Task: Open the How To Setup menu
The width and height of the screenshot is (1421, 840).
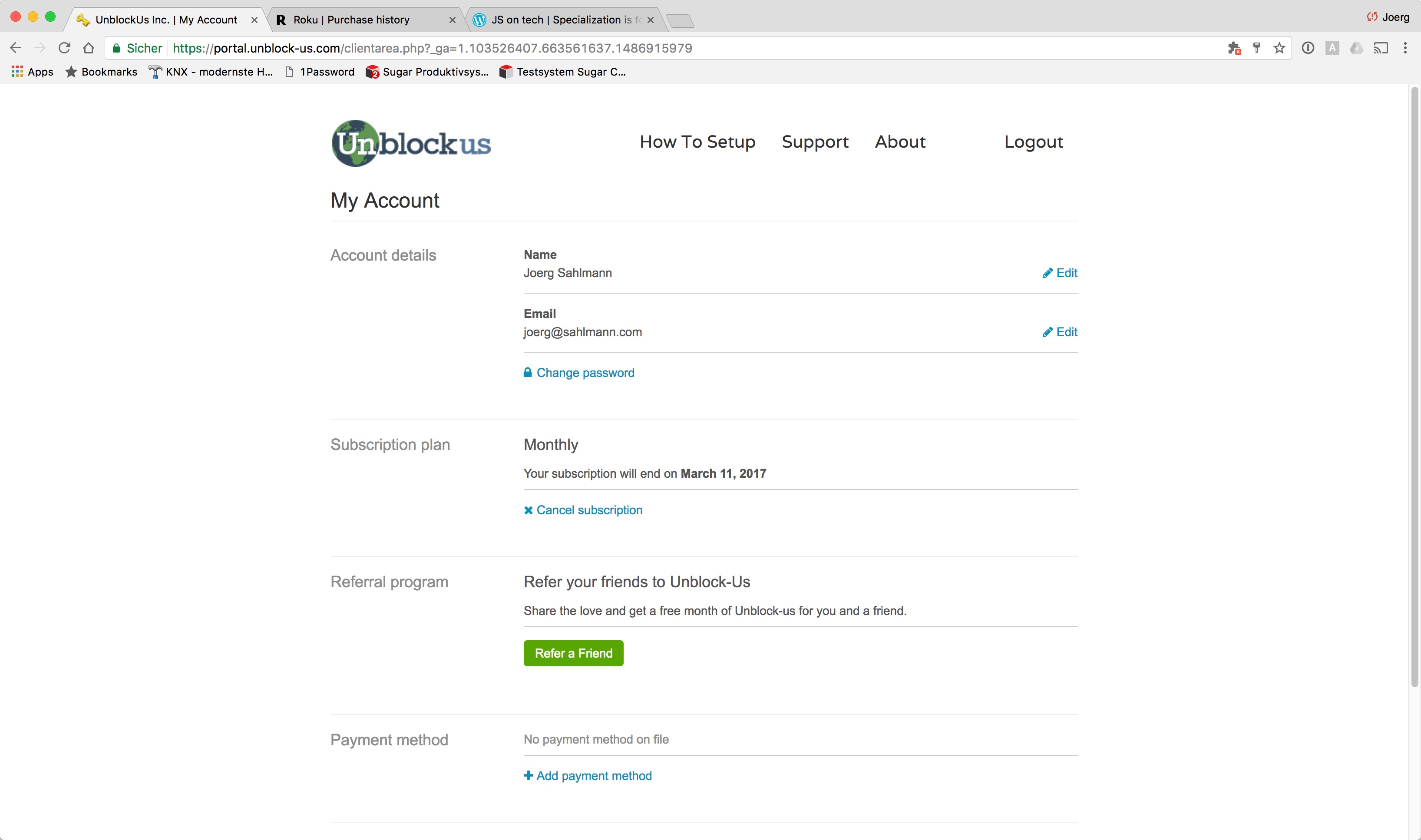Action: pyautogui.click(x=697, y=142)
